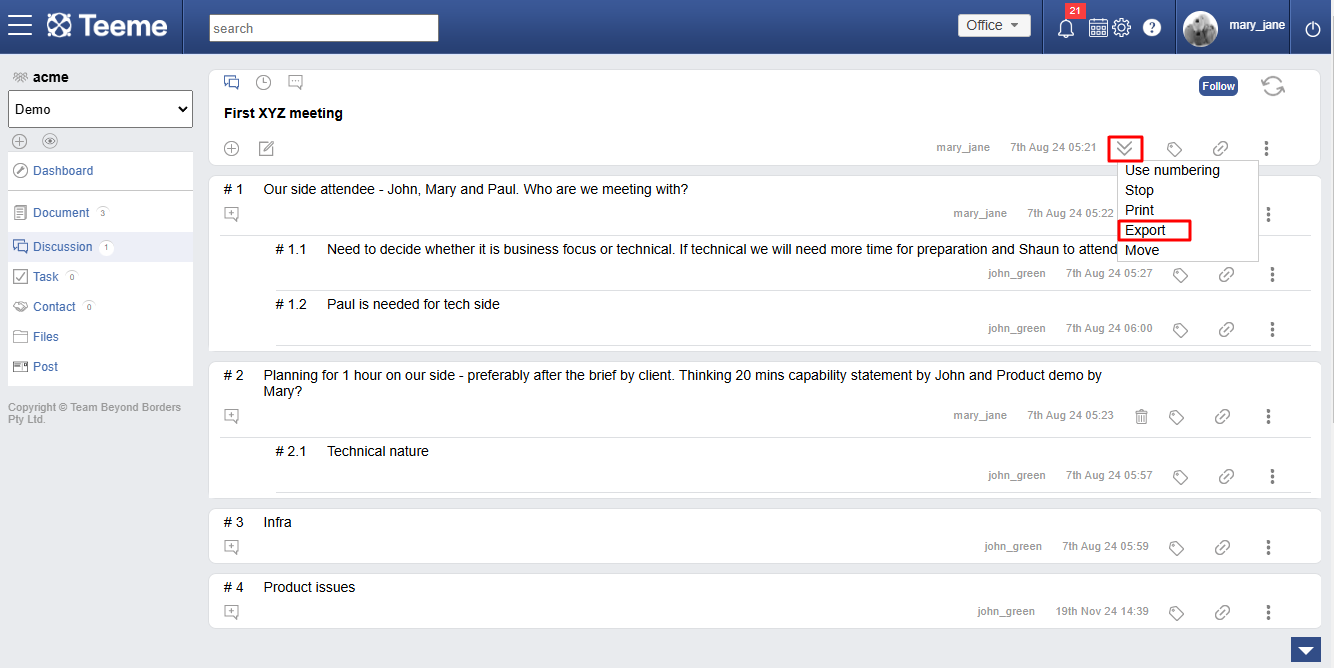Image resolution: width=1334 pixels, height=668 pixels.
Task: Open the calendar icon in header
Action: coord(1098,28)
